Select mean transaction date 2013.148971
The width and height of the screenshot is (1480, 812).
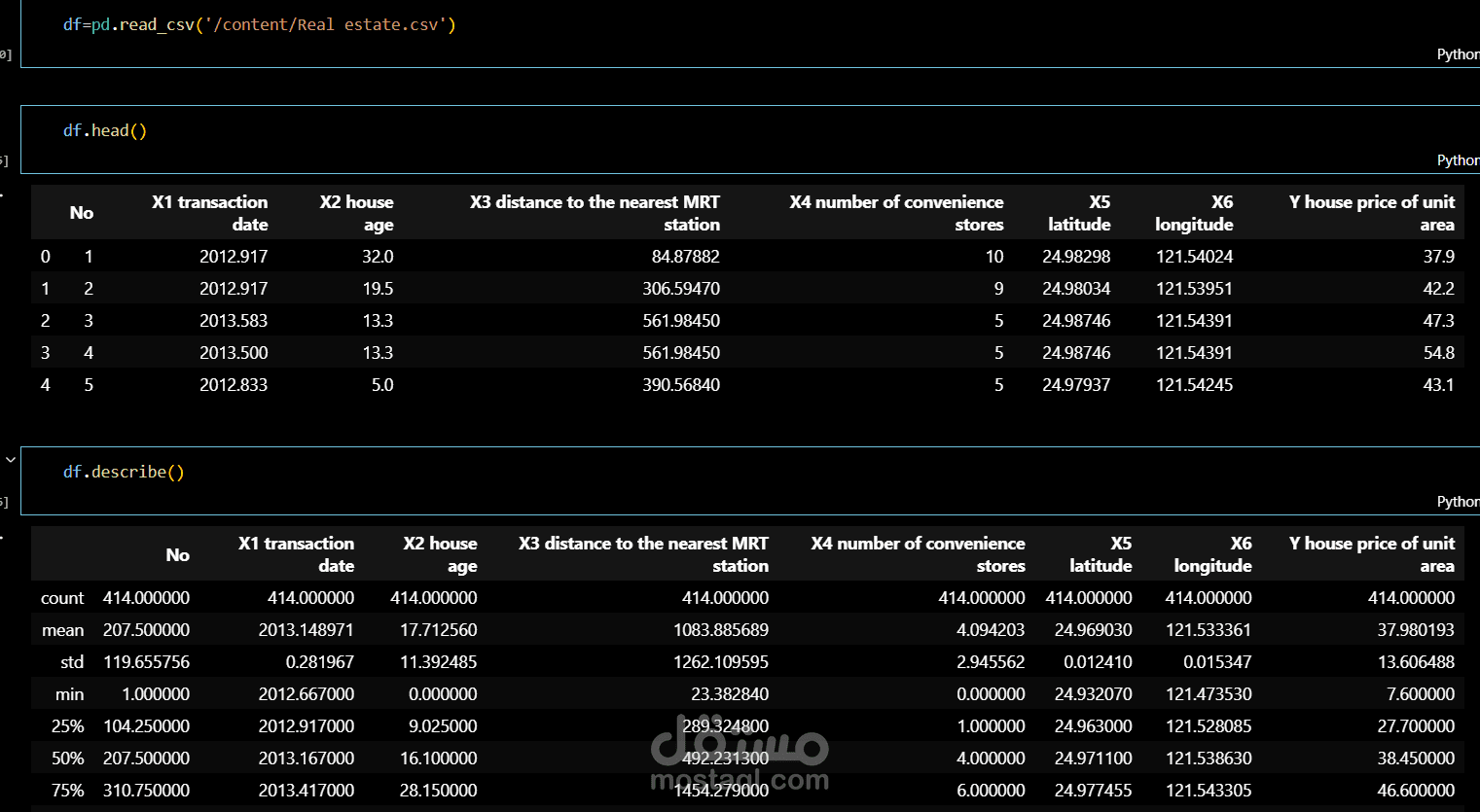(306, 630)
